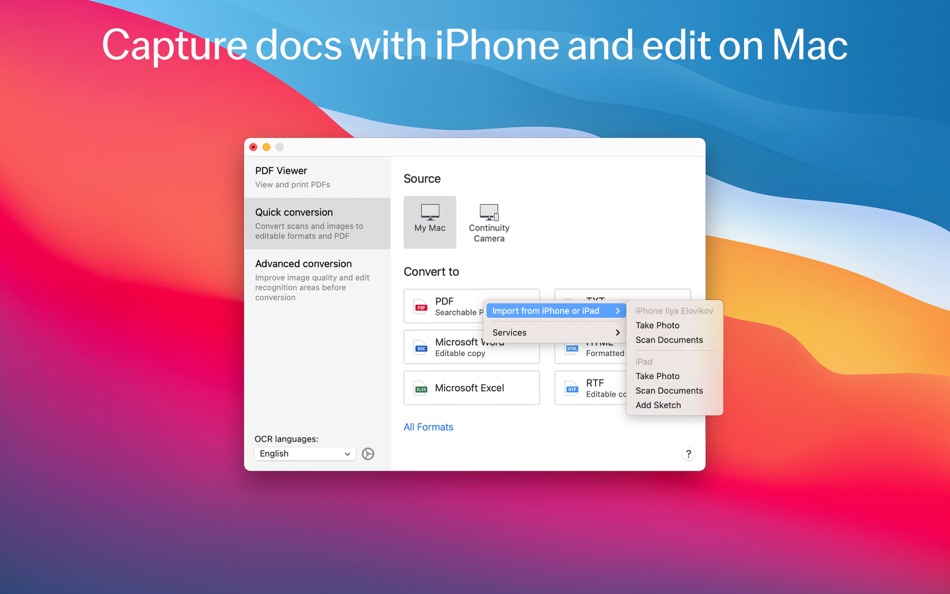Select Import from iPhone or iPad

(x=556, y=311)
